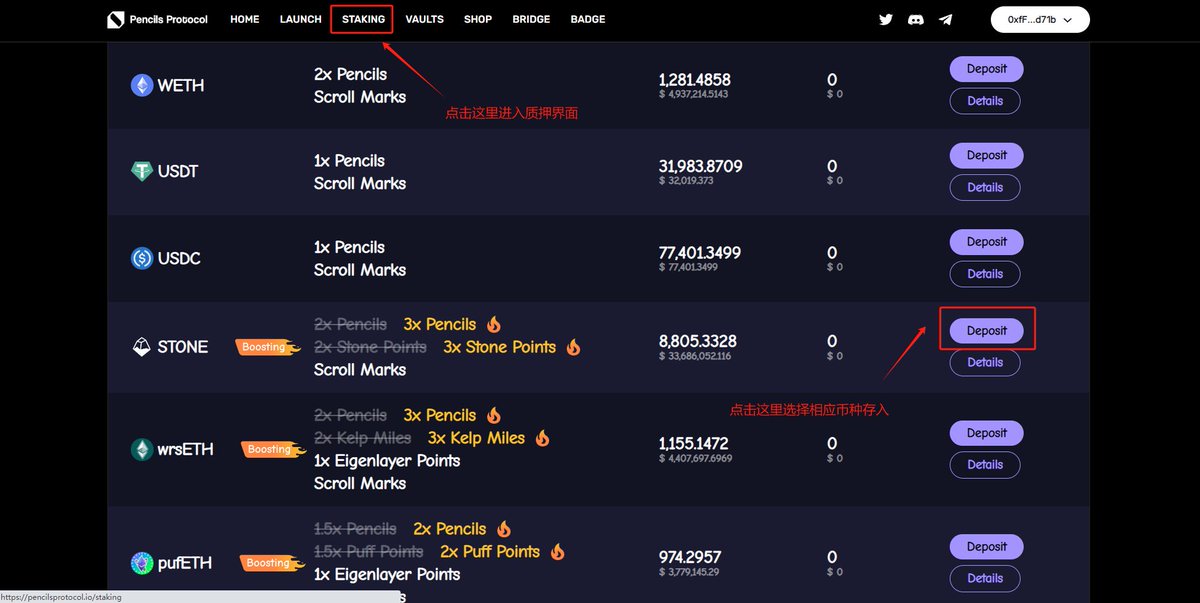Click the Boosting badge on STONE row
The image size is (1200, 603).
click(x=268, y=347)
